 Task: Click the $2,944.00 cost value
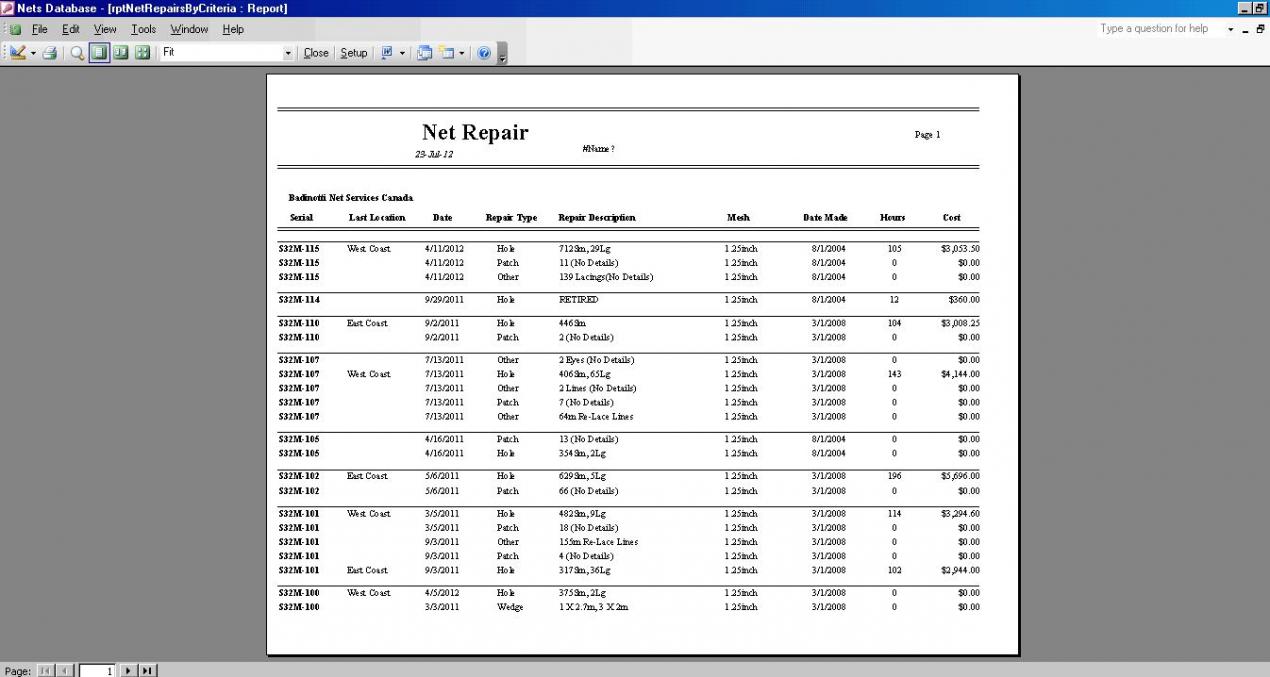point(960,571)
